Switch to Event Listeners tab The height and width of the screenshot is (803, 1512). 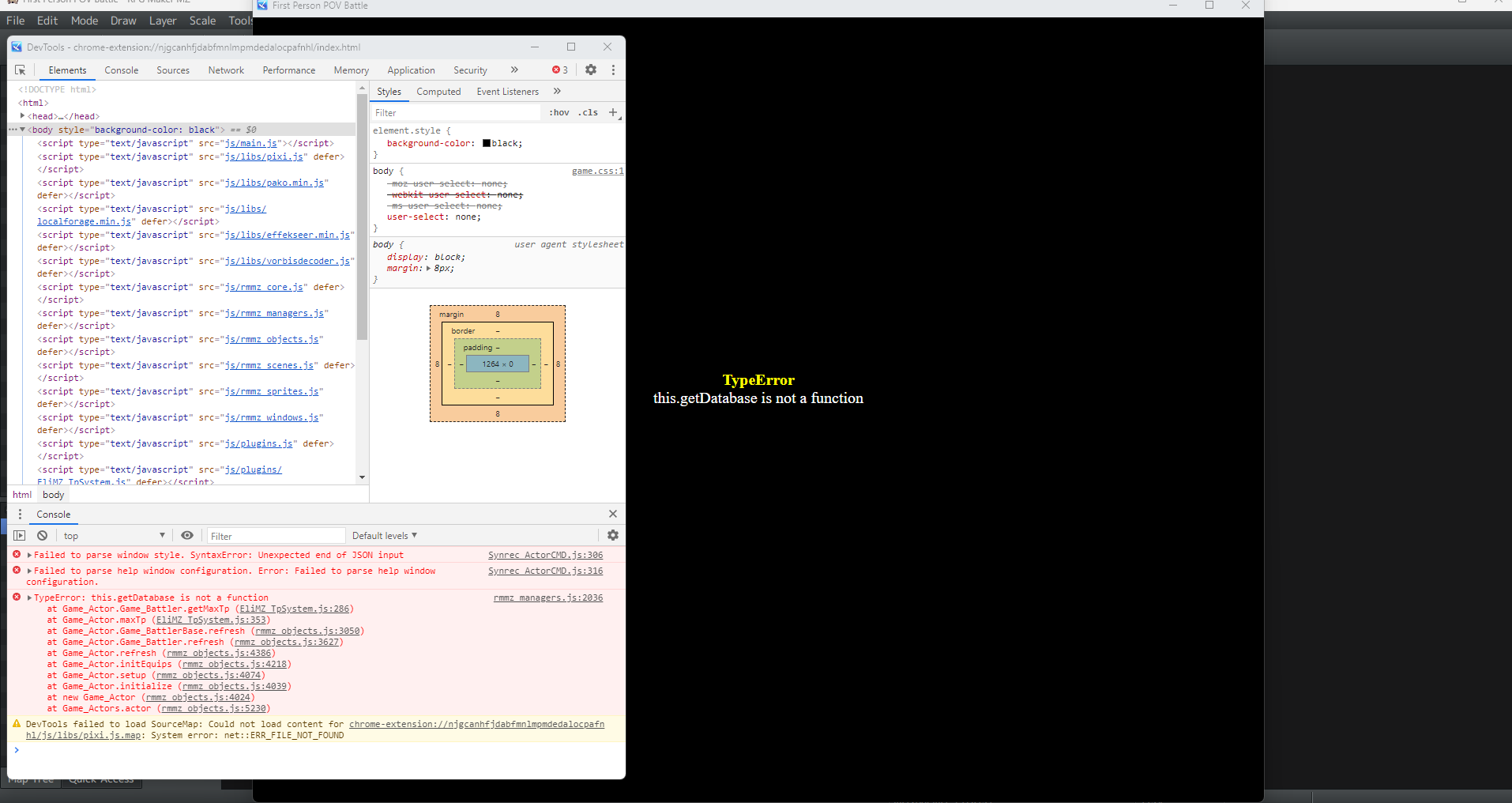507,92
